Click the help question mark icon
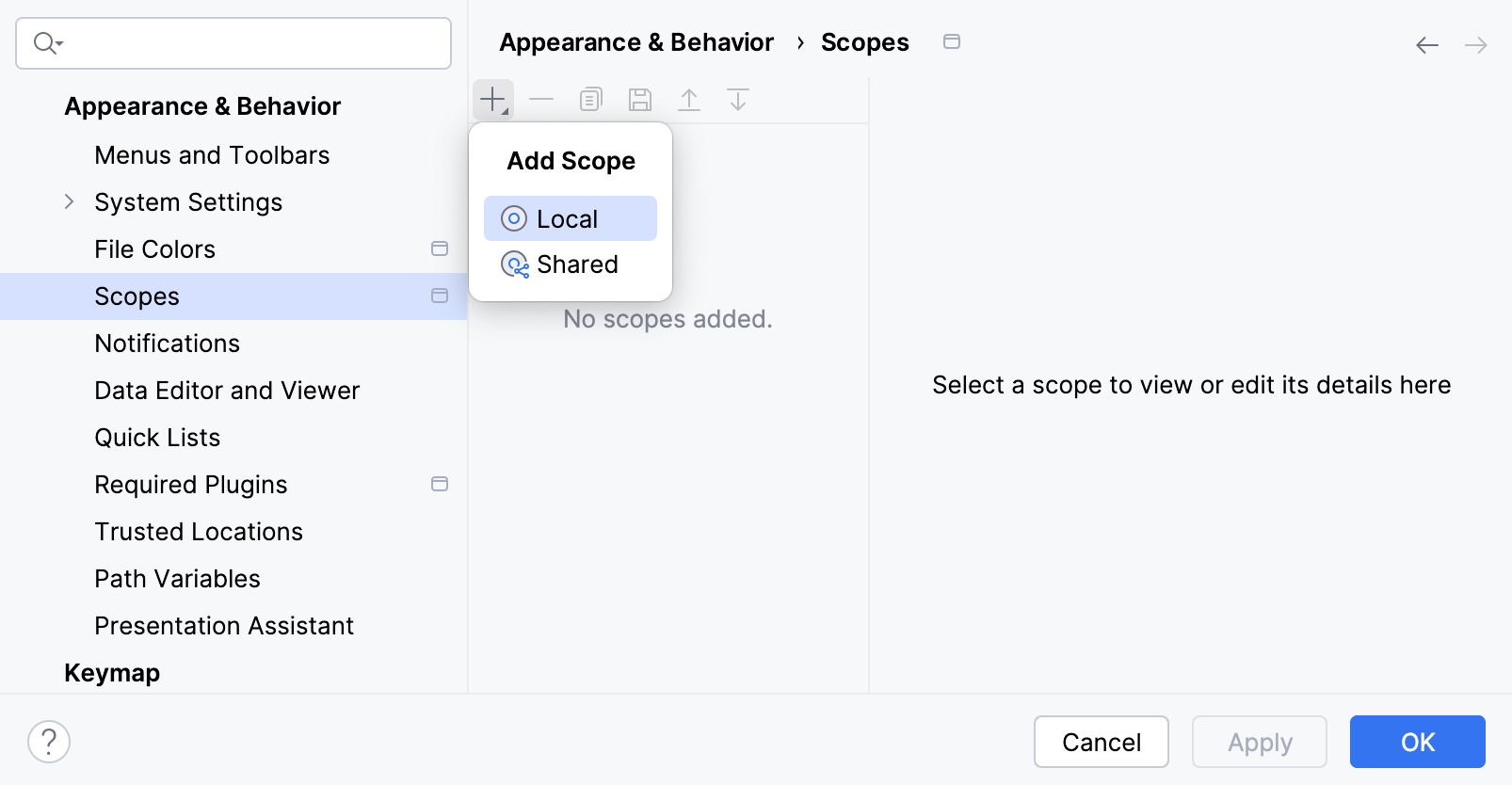1512x785 pixels. (x=49, y=742)
